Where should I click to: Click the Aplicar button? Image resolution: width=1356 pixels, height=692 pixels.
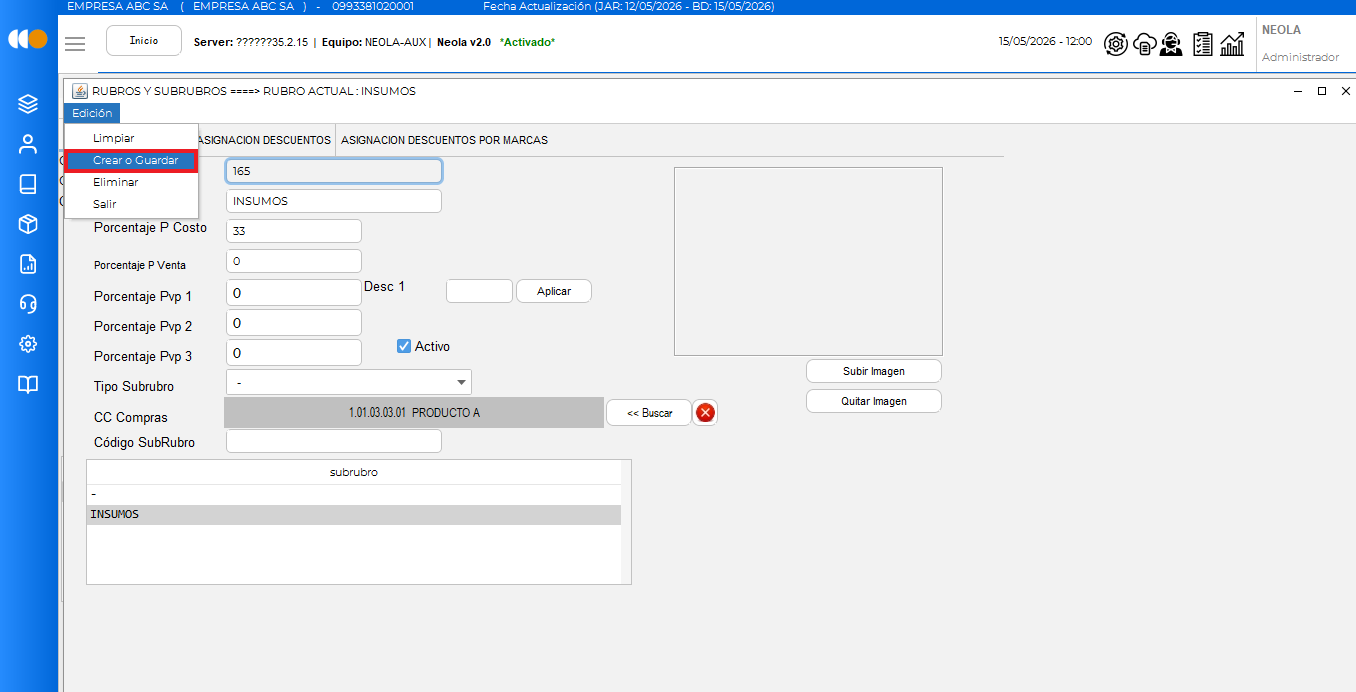coord(554,291)
